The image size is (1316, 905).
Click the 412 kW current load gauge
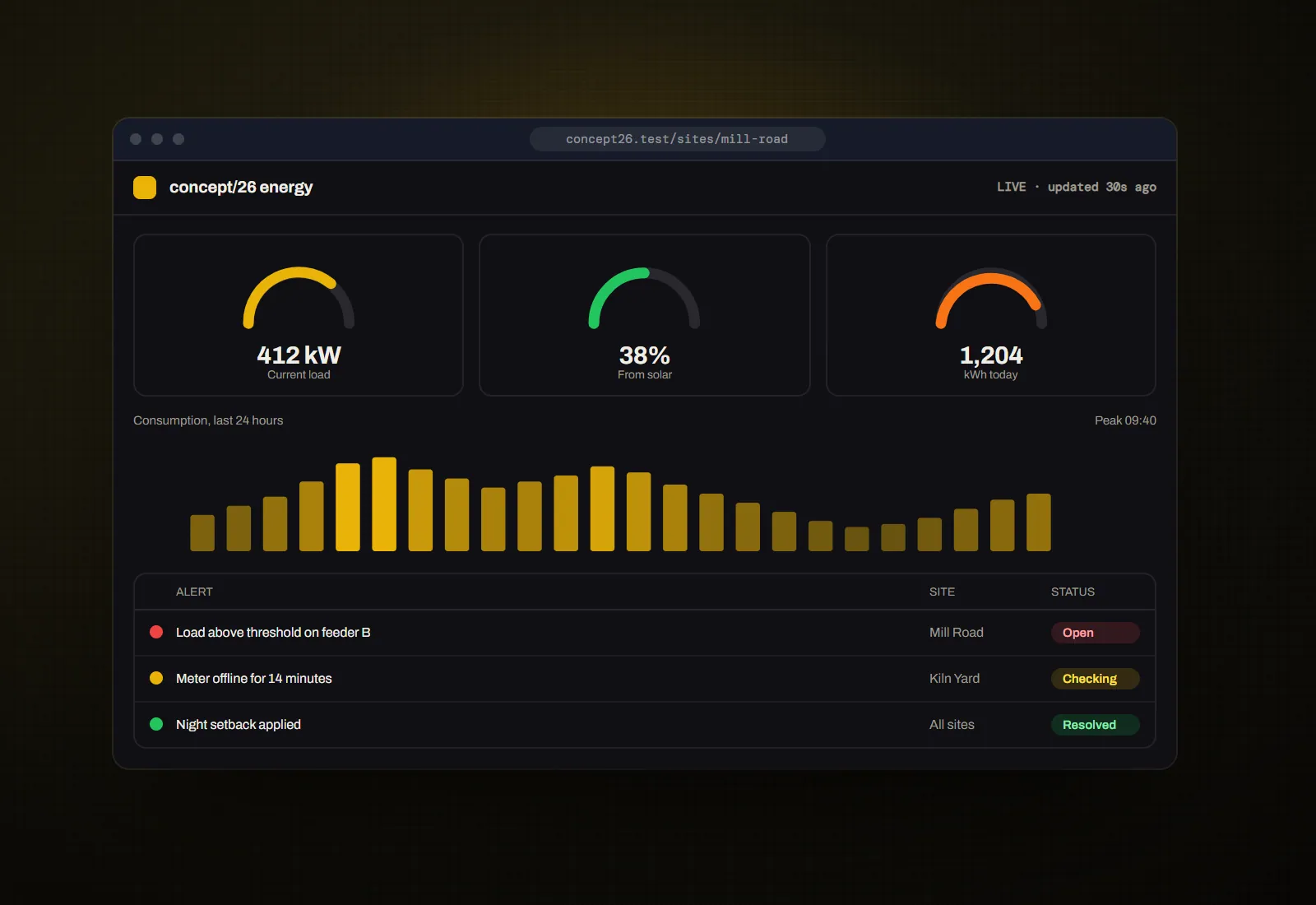(299, 298)
